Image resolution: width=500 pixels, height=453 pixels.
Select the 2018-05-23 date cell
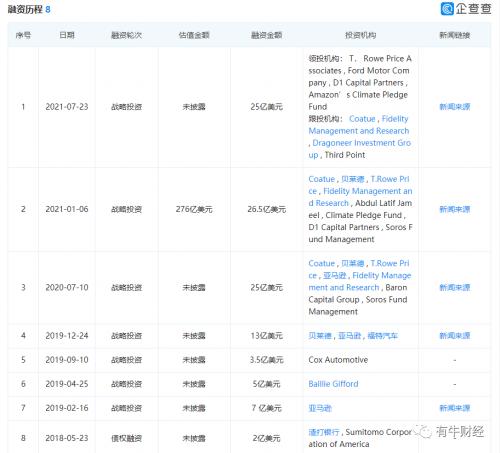coord(67,438)
